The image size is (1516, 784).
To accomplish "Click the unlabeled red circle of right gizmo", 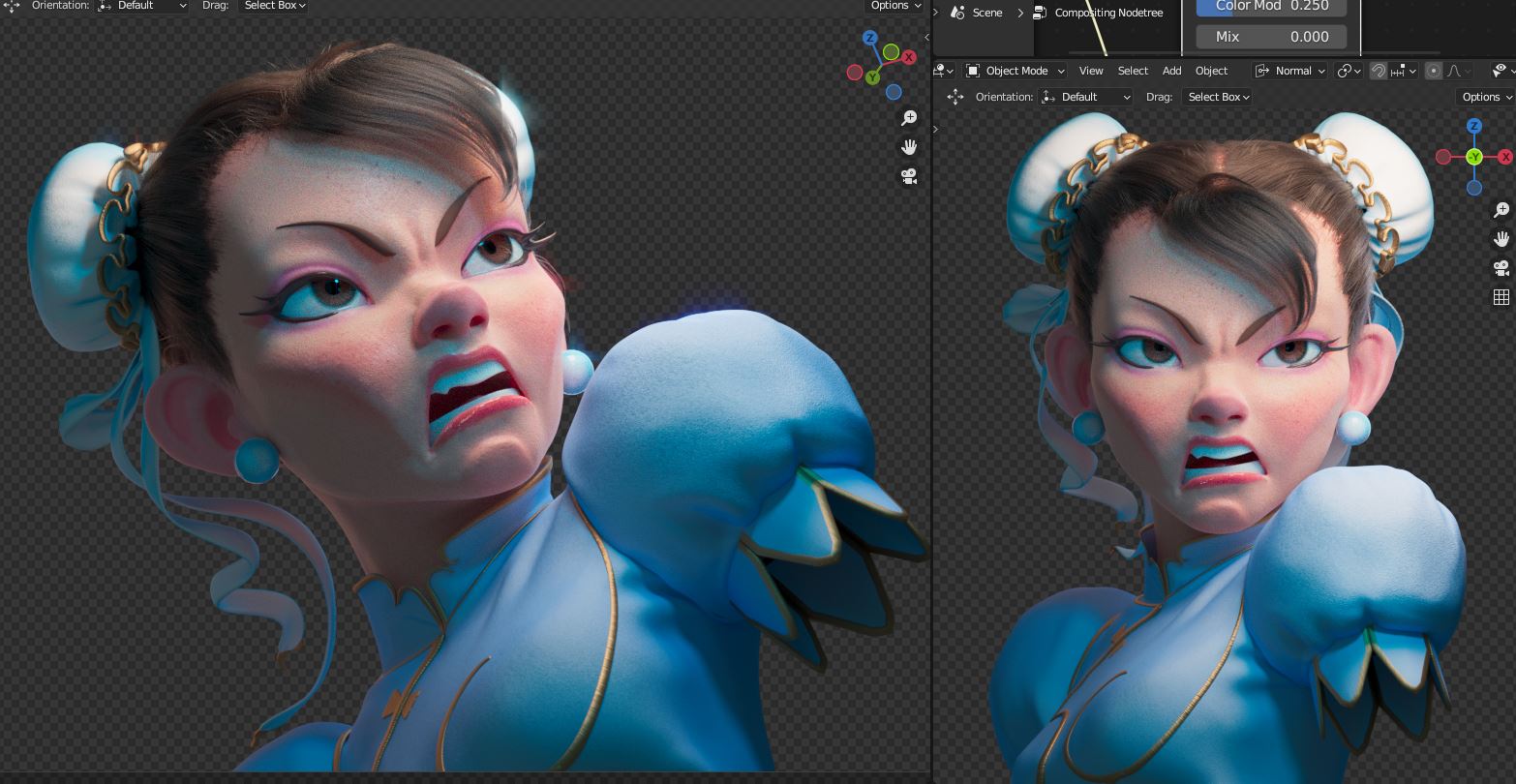I will tap(1443, 157).
